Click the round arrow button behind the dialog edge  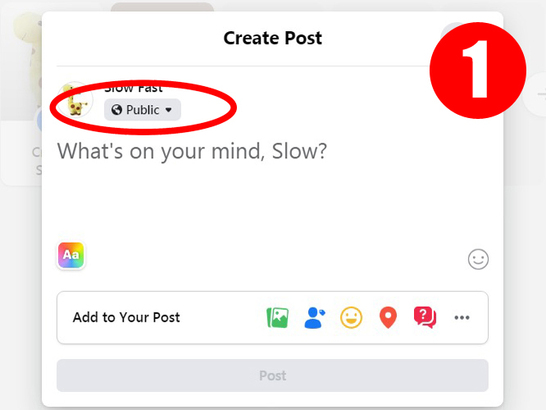(x=535, y=94)
